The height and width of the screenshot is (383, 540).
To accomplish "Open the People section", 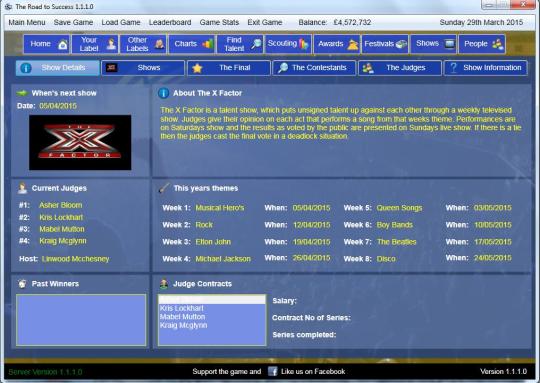I will (482, 44).
